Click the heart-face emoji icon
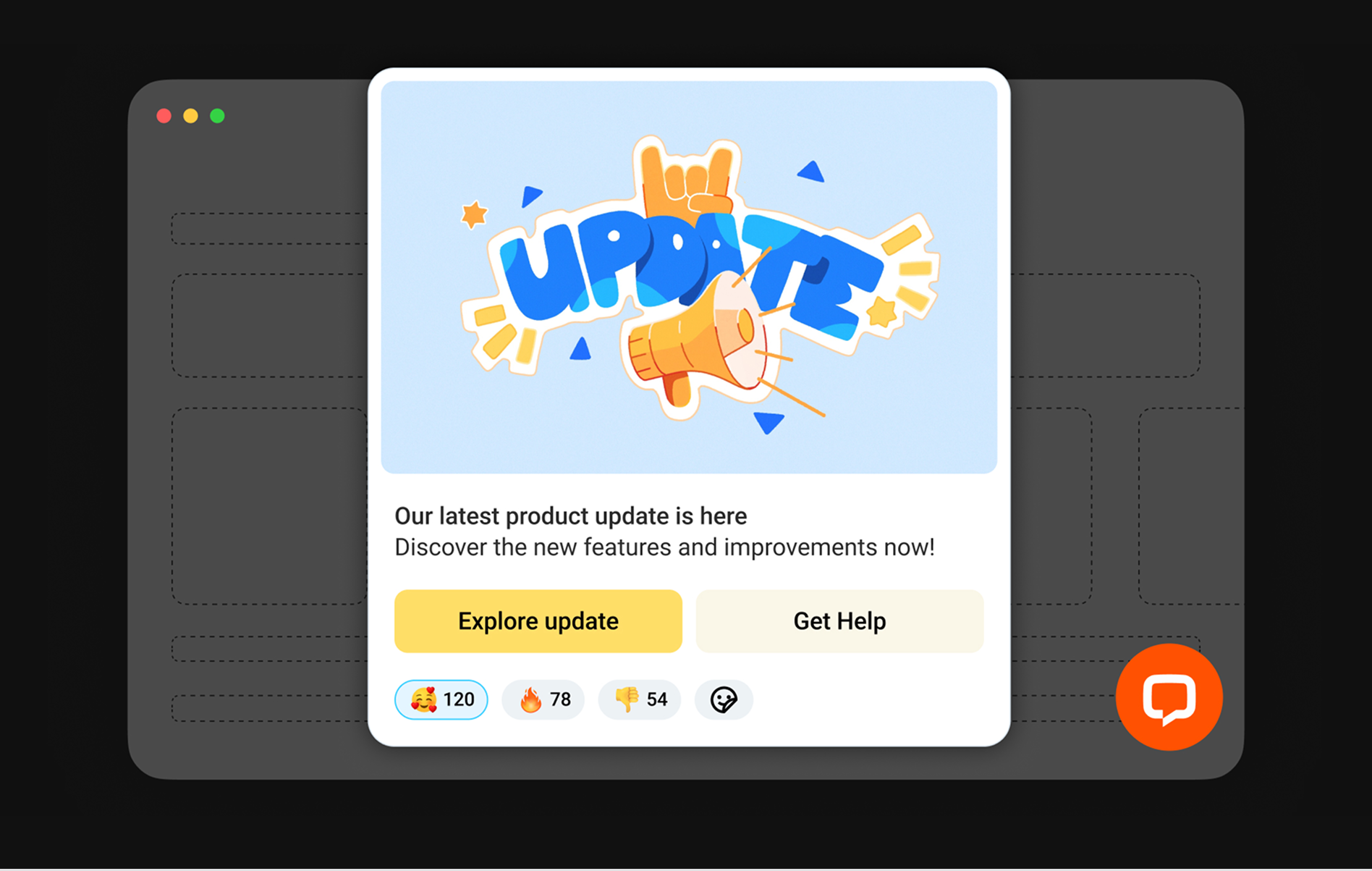The width and height of the screenshot is (1372, 871). point(424,699)
